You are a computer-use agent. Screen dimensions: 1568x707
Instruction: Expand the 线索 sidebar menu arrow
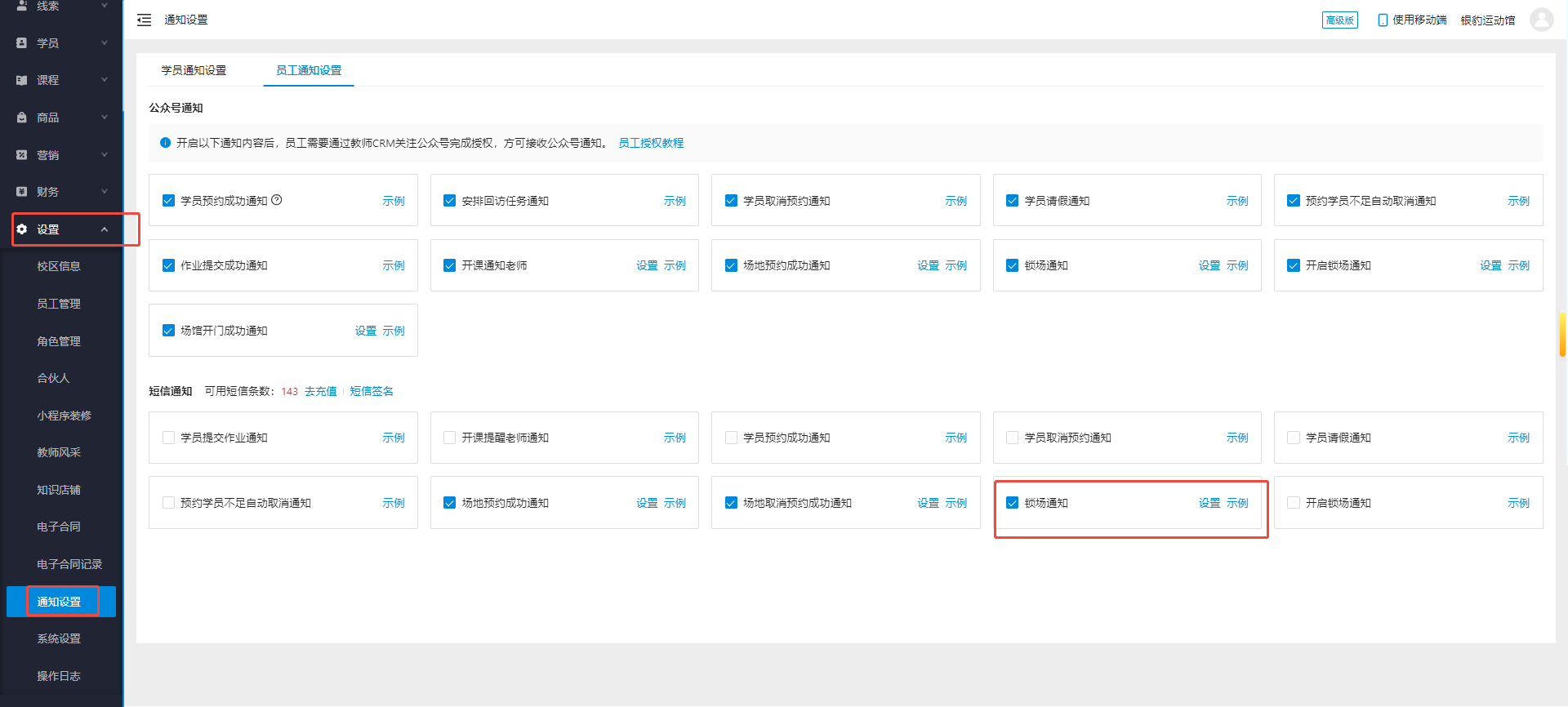pos(105,6)
